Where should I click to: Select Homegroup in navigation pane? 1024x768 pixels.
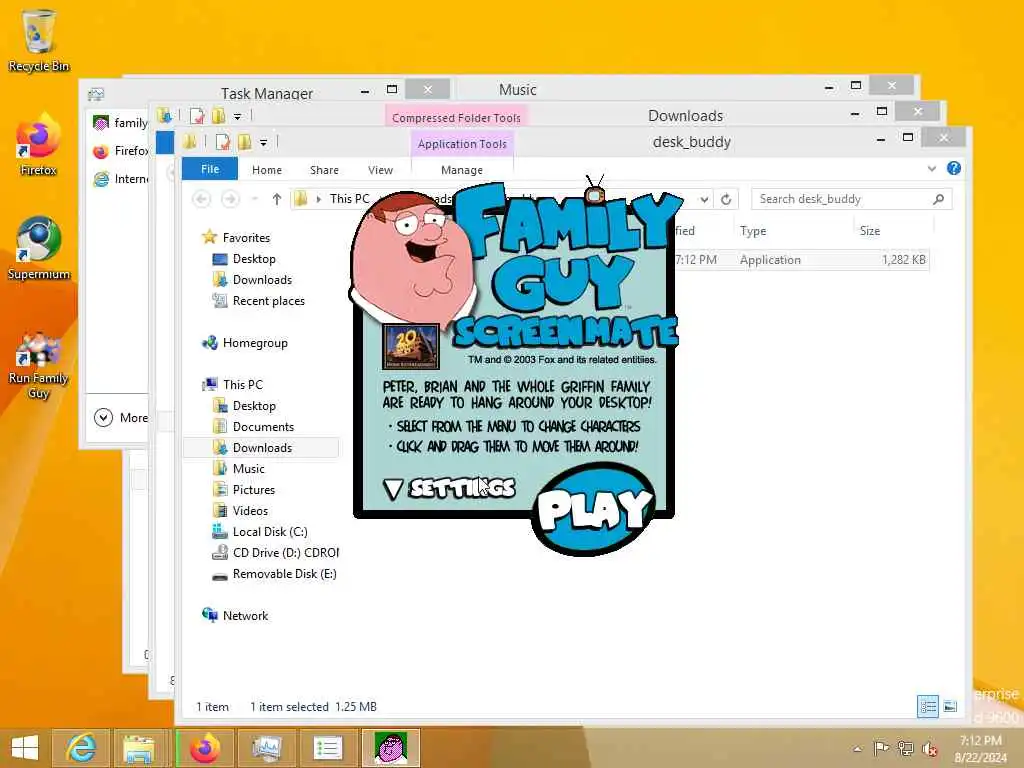[255, 343]
